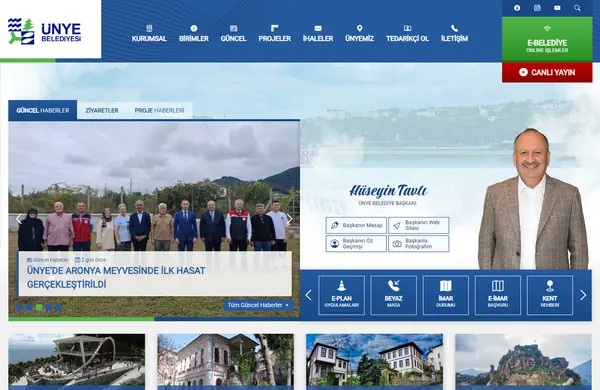Viewport: 600px width, 390px height.
Task: Open BEYAZ MASA tile
Action: pyautogui.click(x=393, y=295)
